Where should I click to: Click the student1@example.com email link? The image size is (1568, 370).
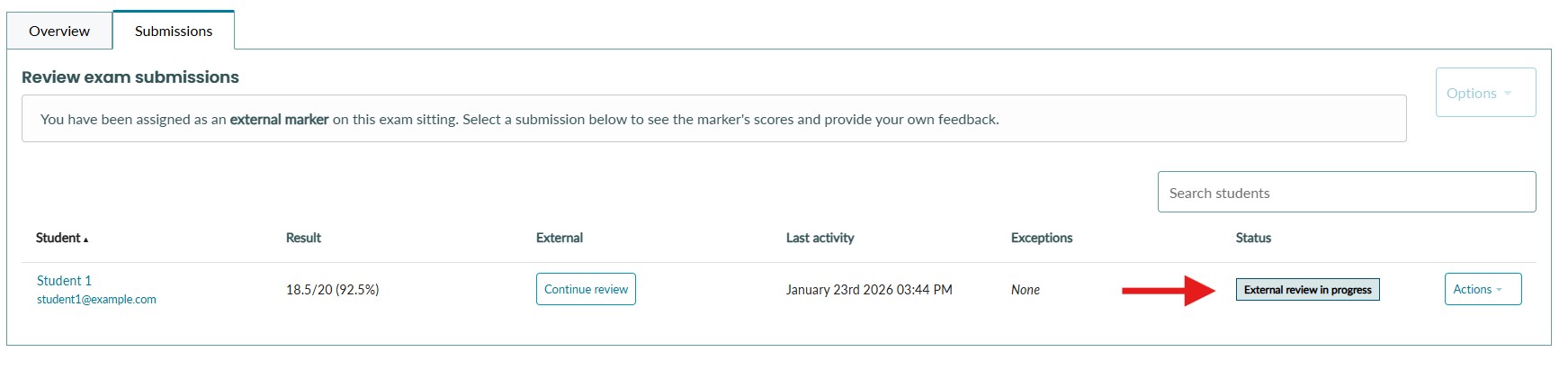(96, 300)
